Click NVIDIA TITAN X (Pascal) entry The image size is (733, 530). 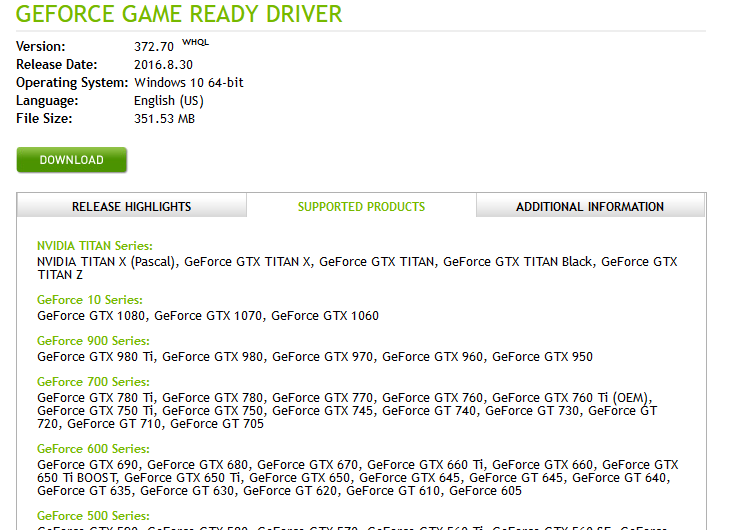(106, 262)
